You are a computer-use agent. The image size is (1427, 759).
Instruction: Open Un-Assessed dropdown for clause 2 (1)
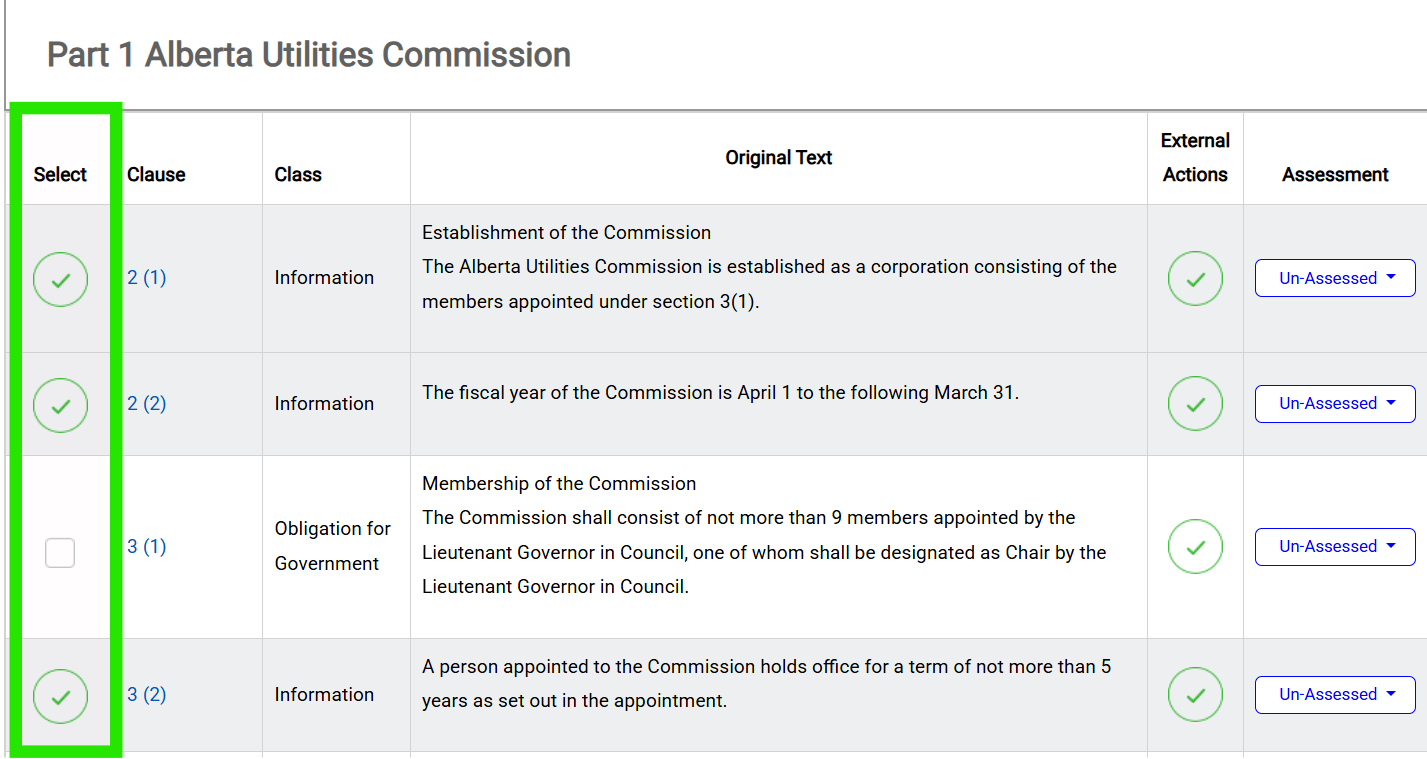click(x=1335, y=278)
